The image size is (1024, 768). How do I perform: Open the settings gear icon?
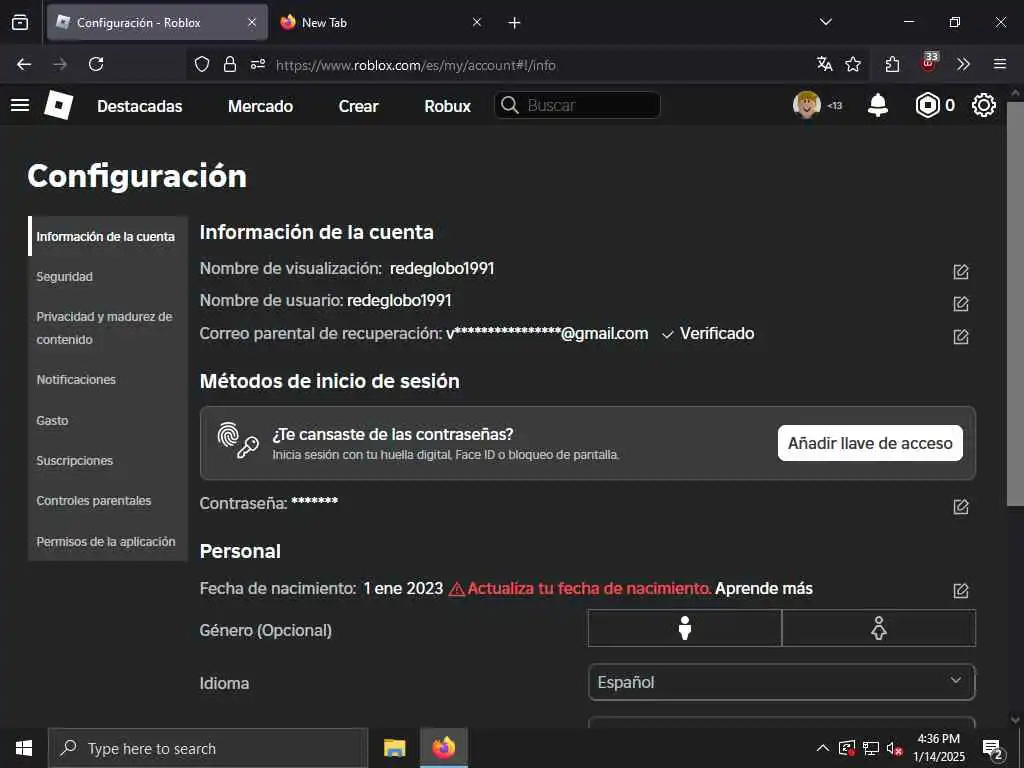pyautogui.click(x=984, y=105)
